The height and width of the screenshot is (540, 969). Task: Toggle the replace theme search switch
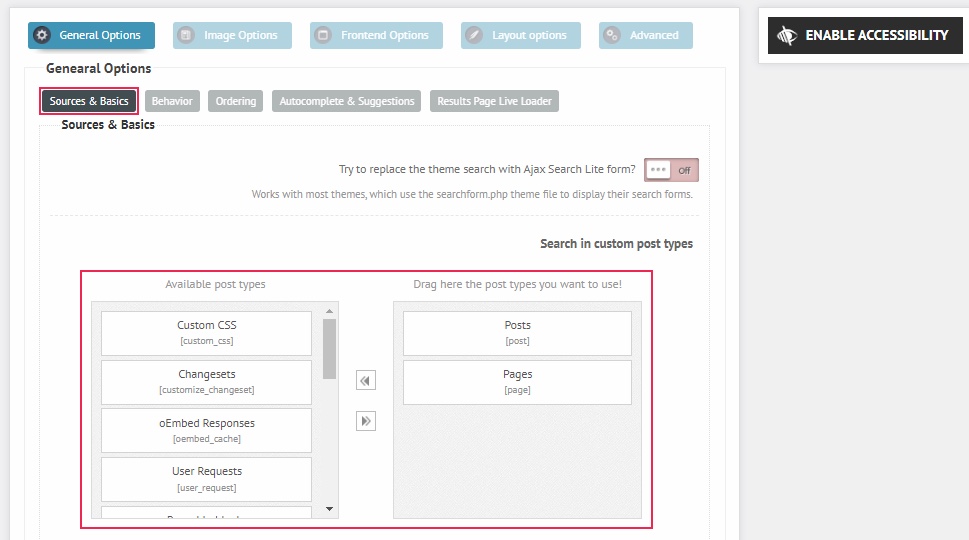[x=671, y=170]
